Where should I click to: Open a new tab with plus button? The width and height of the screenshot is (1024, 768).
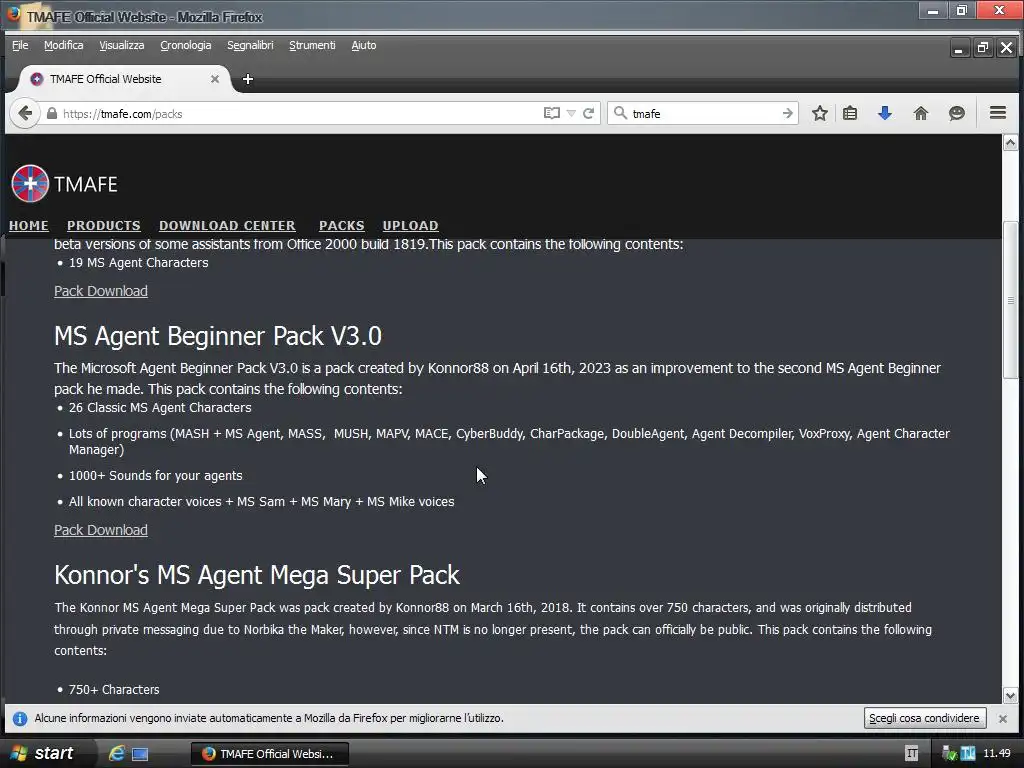248,79
